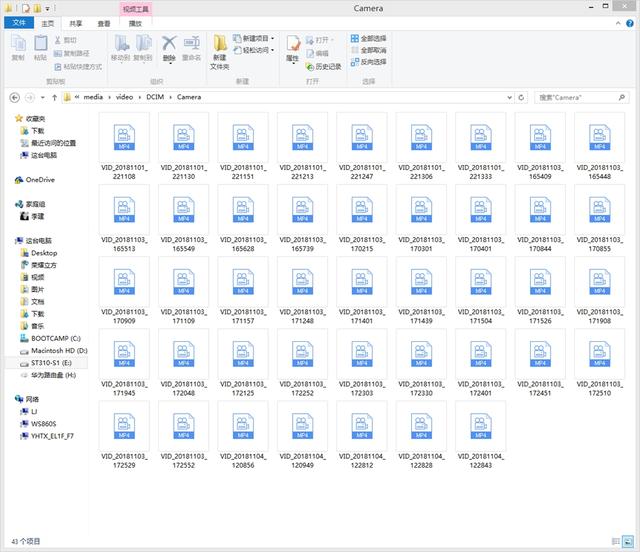Collapse the ribbon with the chevron

coord(618,24)
